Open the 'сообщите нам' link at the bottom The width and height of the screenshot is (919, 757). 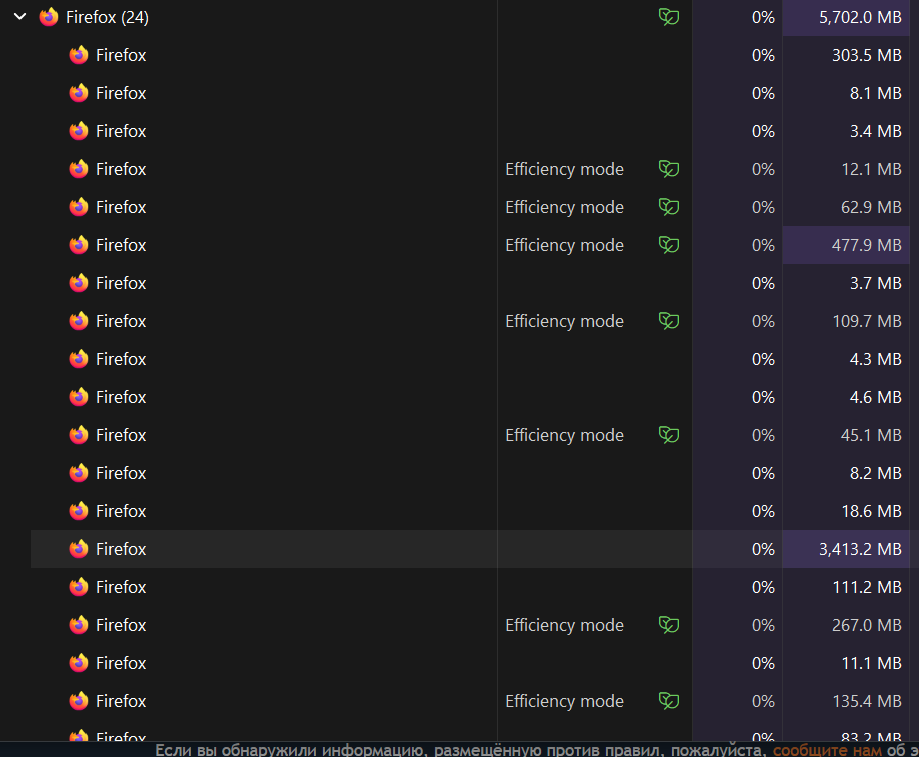pos(827,750)
